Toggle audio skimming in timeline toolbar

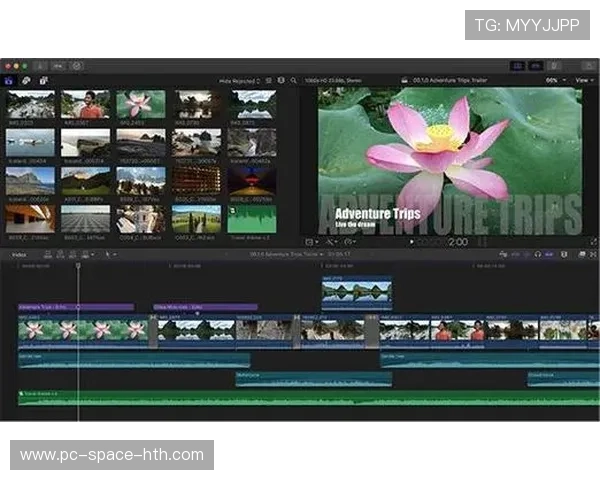[x=527, y=255]
